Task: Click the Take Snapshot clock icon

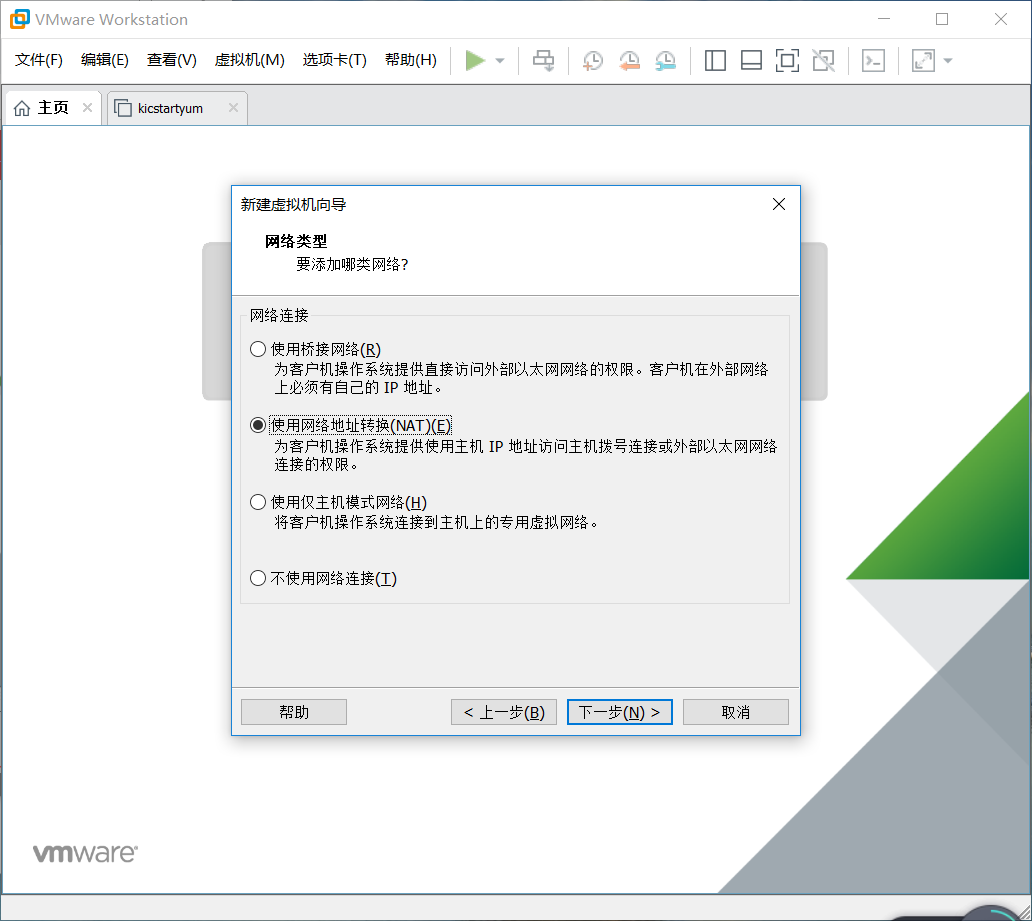Action: coord(592,61)
